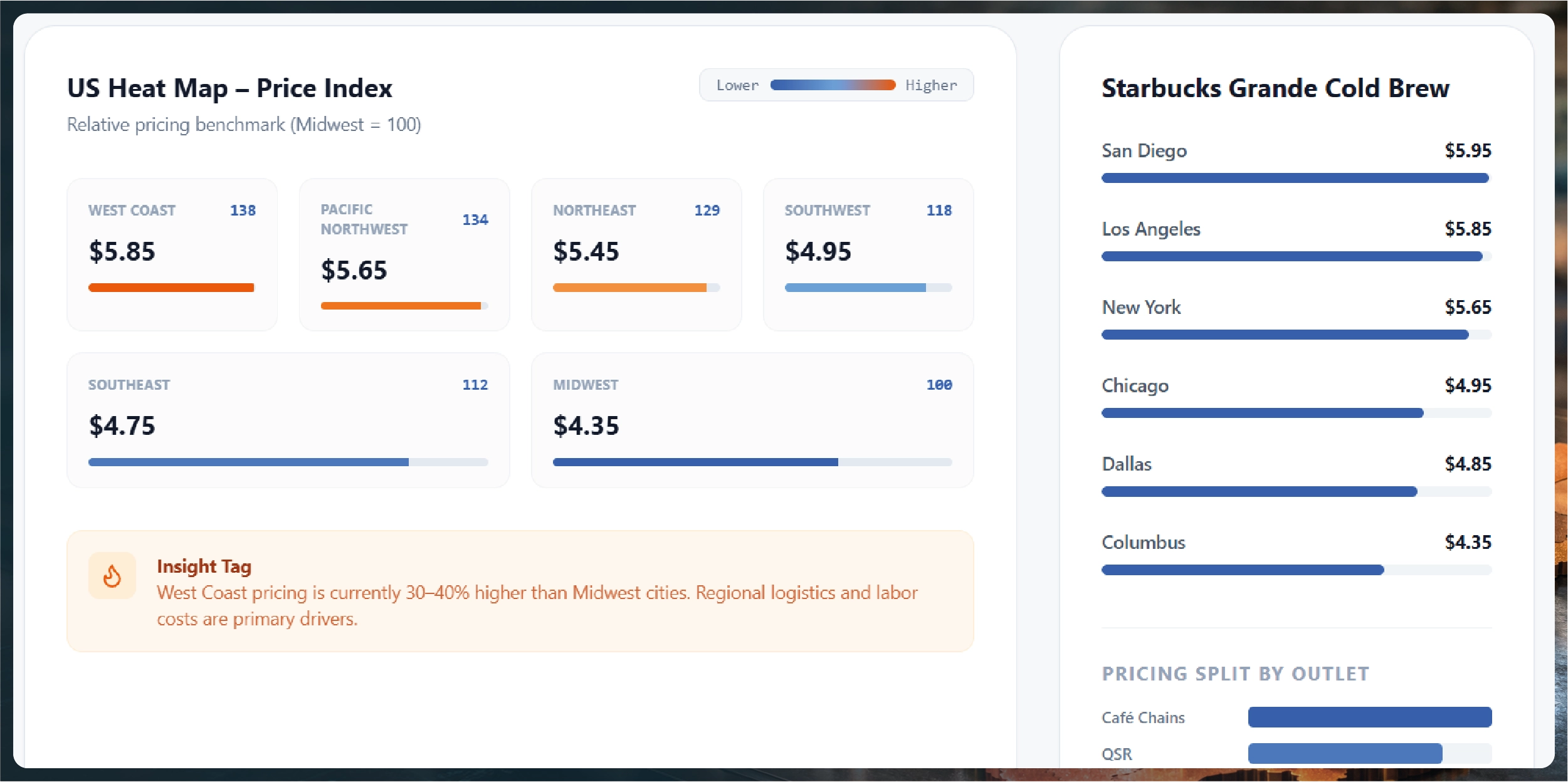
Task: Select the QSR outlet pricing bar
Action: pyautogui.click(x=1345, y=754)
